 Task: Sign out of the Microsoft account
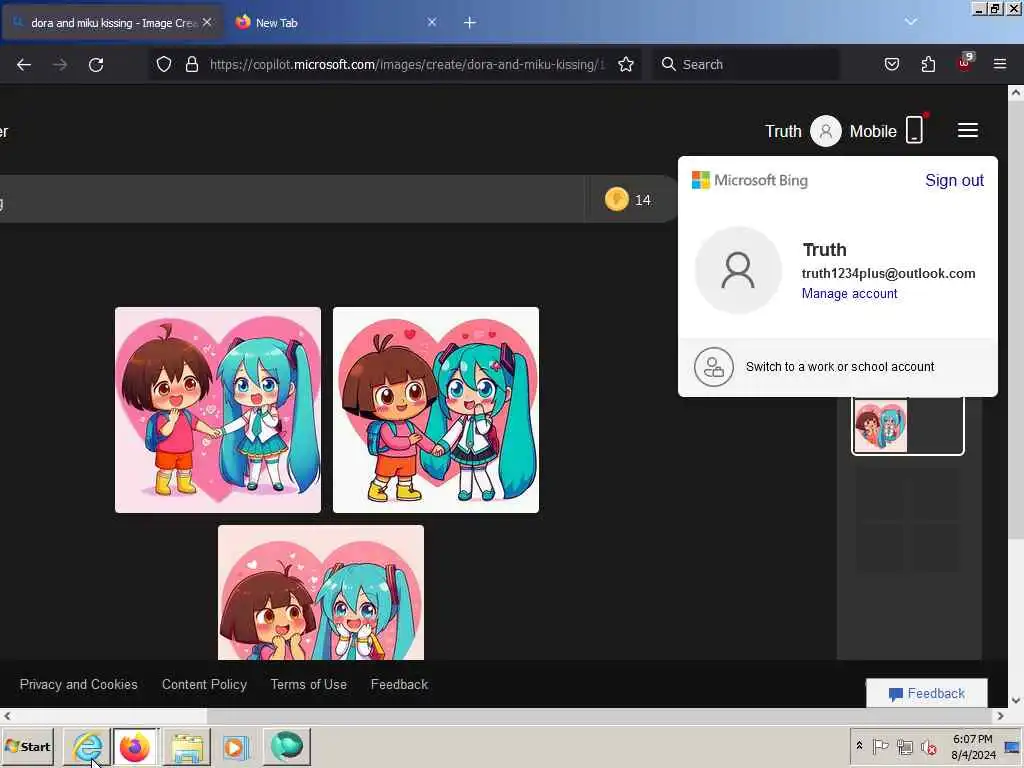click(954, 180)
